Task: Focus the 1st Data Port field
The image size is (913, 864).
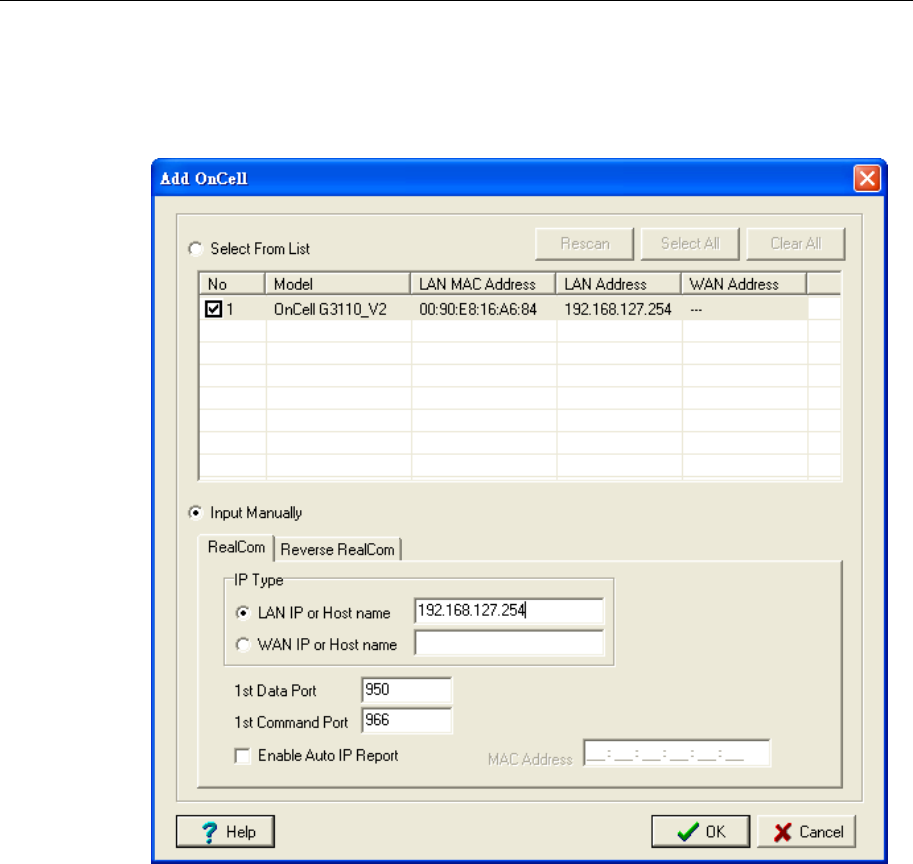Action: pyautogui.click(x=406, y=690)
